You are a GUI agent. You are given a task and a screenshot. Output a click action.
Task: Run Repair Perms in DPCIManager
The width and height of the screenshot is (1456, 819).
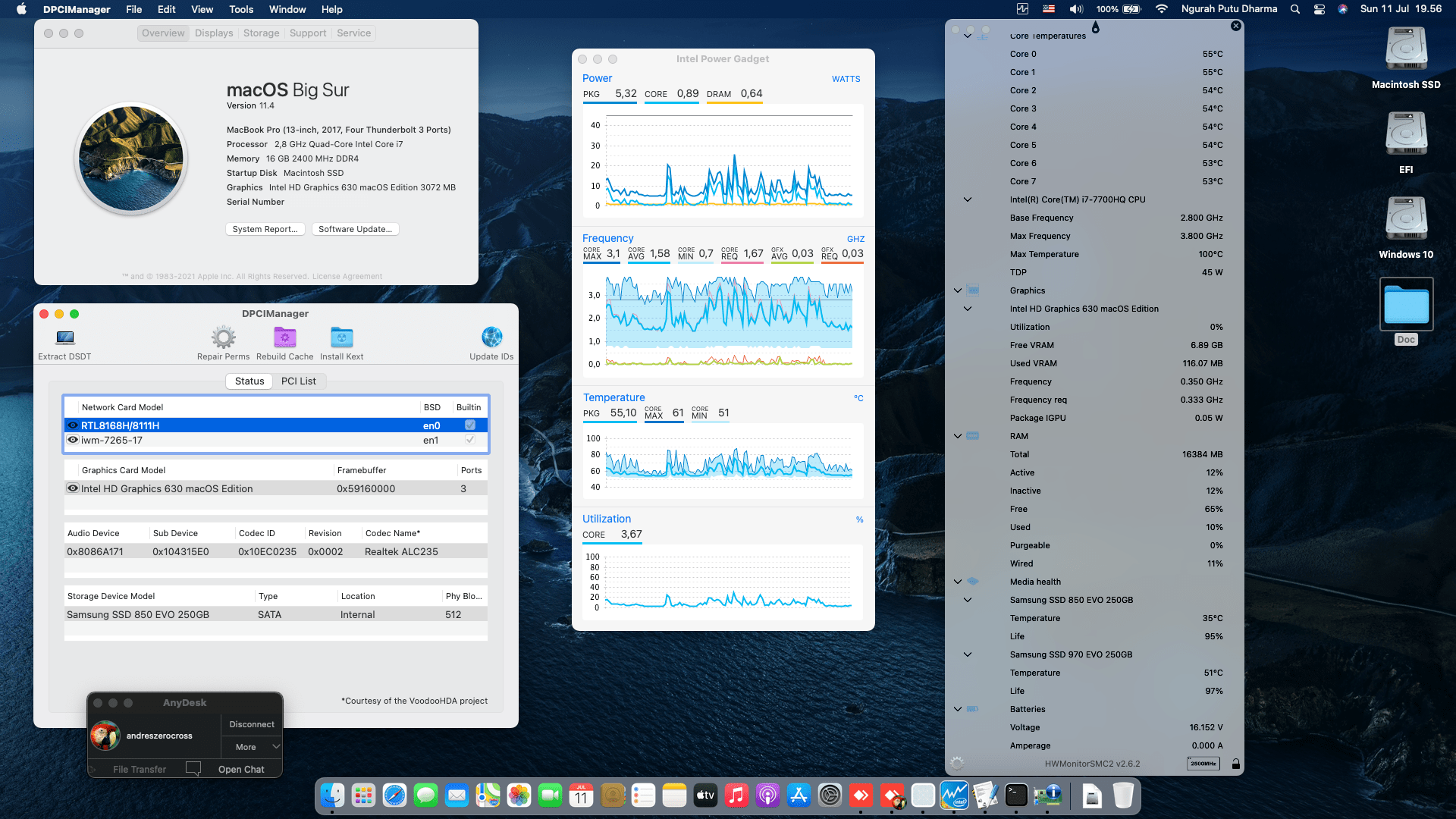(223, 337)
